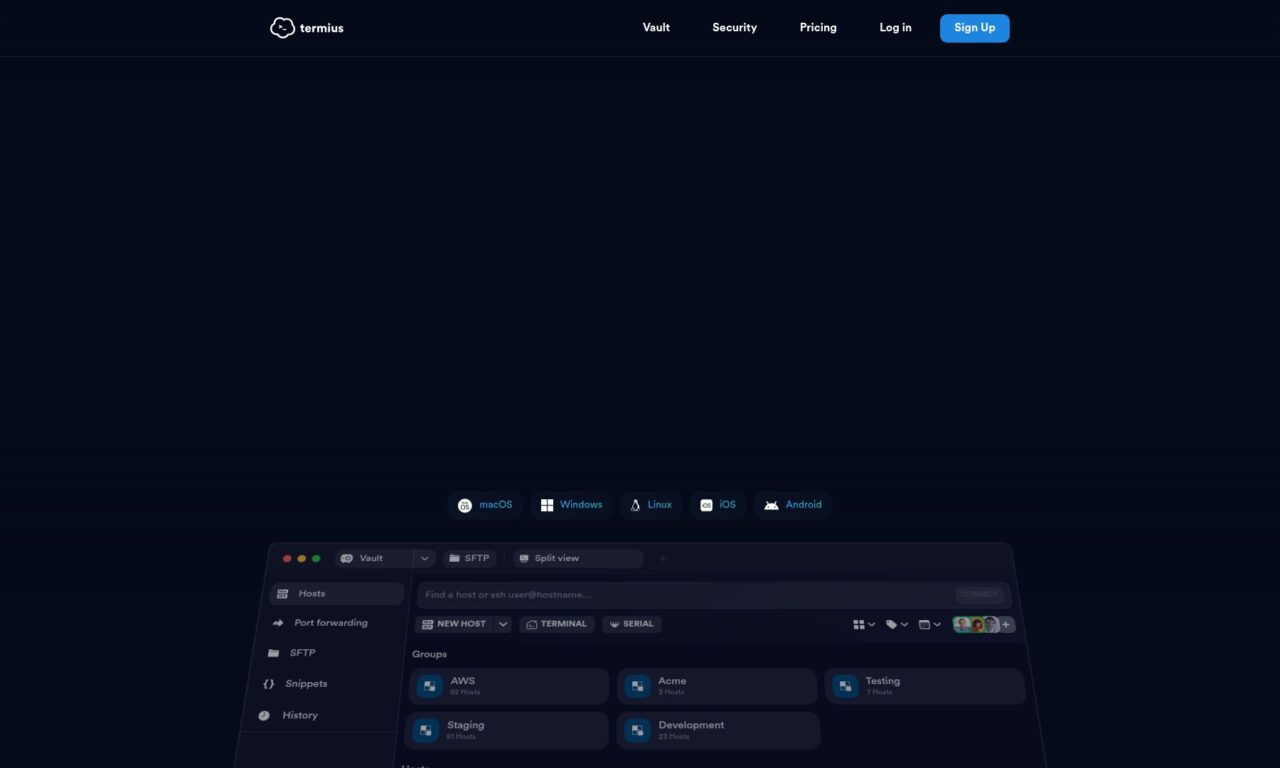The width and height of the screenshot is (1280, 768).
Task: Select Hosts in the app sidebar
Action: coord(337,594)
